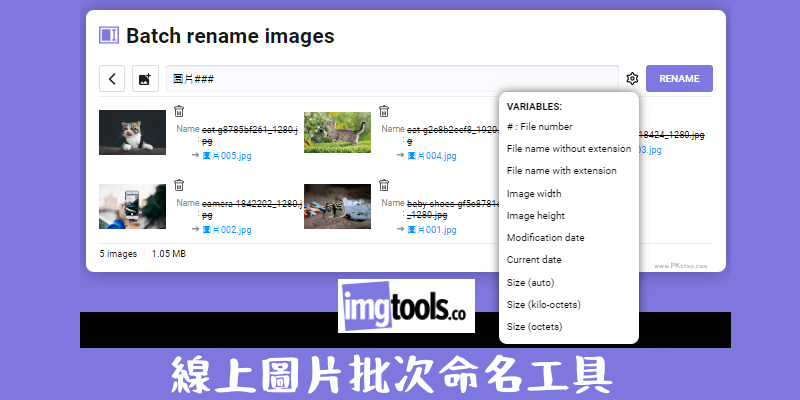Click the '5 images' count text
Screen dimensions: 800x400
coord(118,254)
